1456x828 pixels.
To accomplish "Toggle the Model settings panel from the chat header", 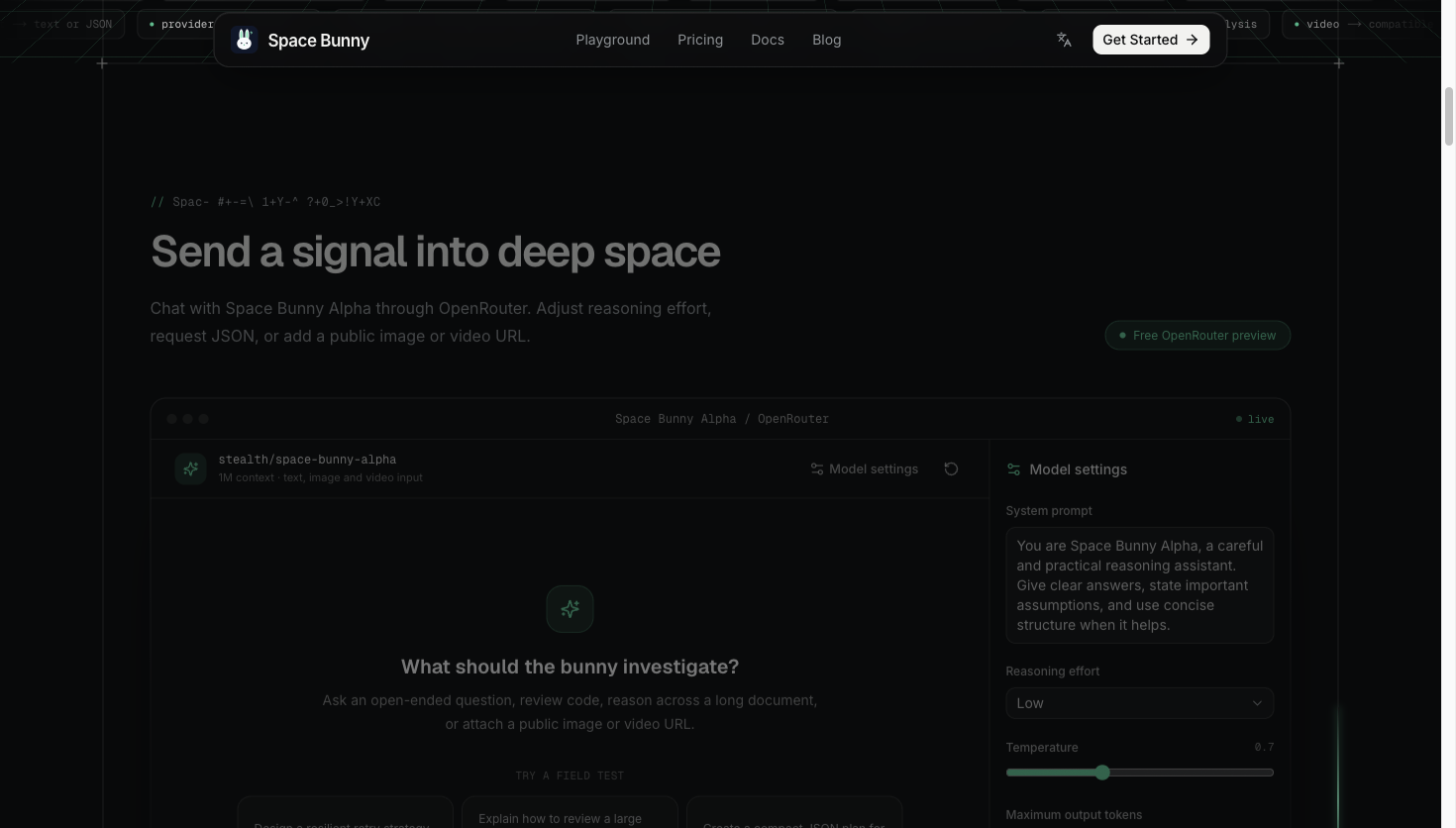I will coord(865,468).
